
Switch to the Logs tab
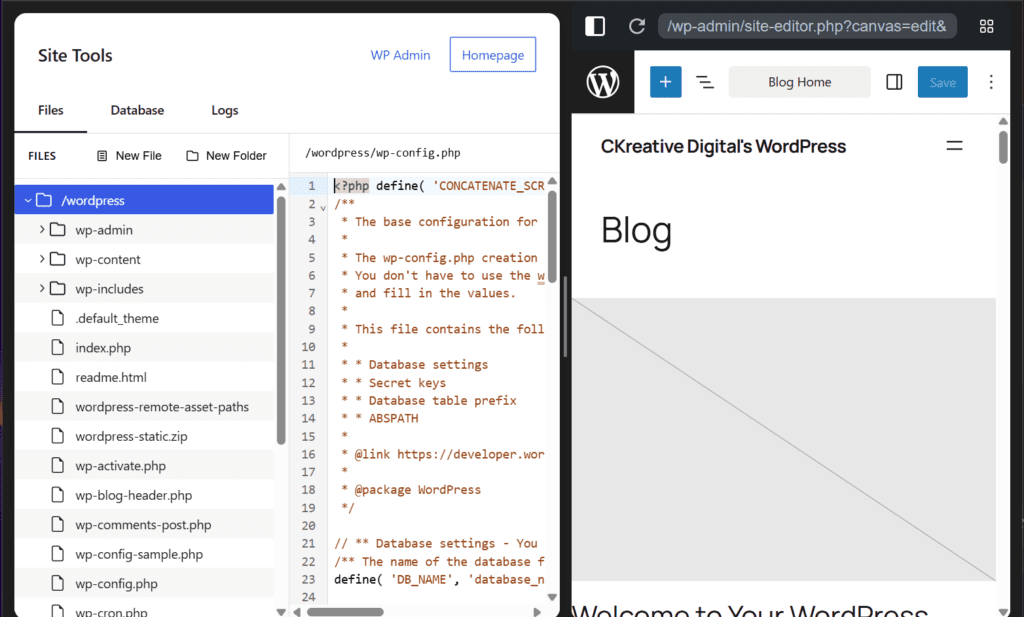224,110
